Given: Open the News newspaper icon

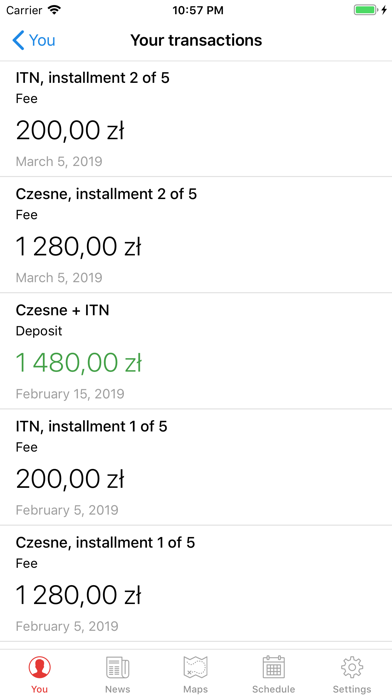Looking at the screenshot, I should 118,667.
